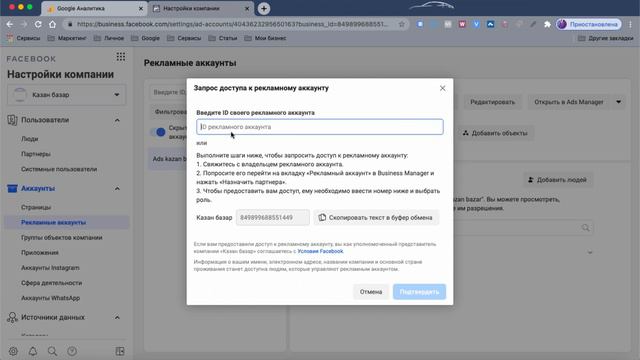Open Аккаунты Instagram in sidebar
The height and width of the screenshot is (360, 640).
[x=50, y=268]
